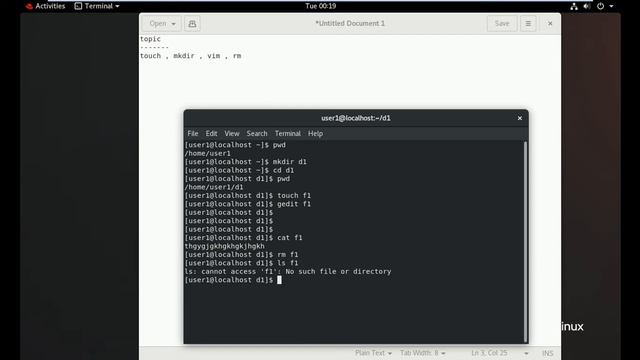640x360 pixels.
Task: Click the 'touch f1' command line in the terminal
Action: pos(248,196)
